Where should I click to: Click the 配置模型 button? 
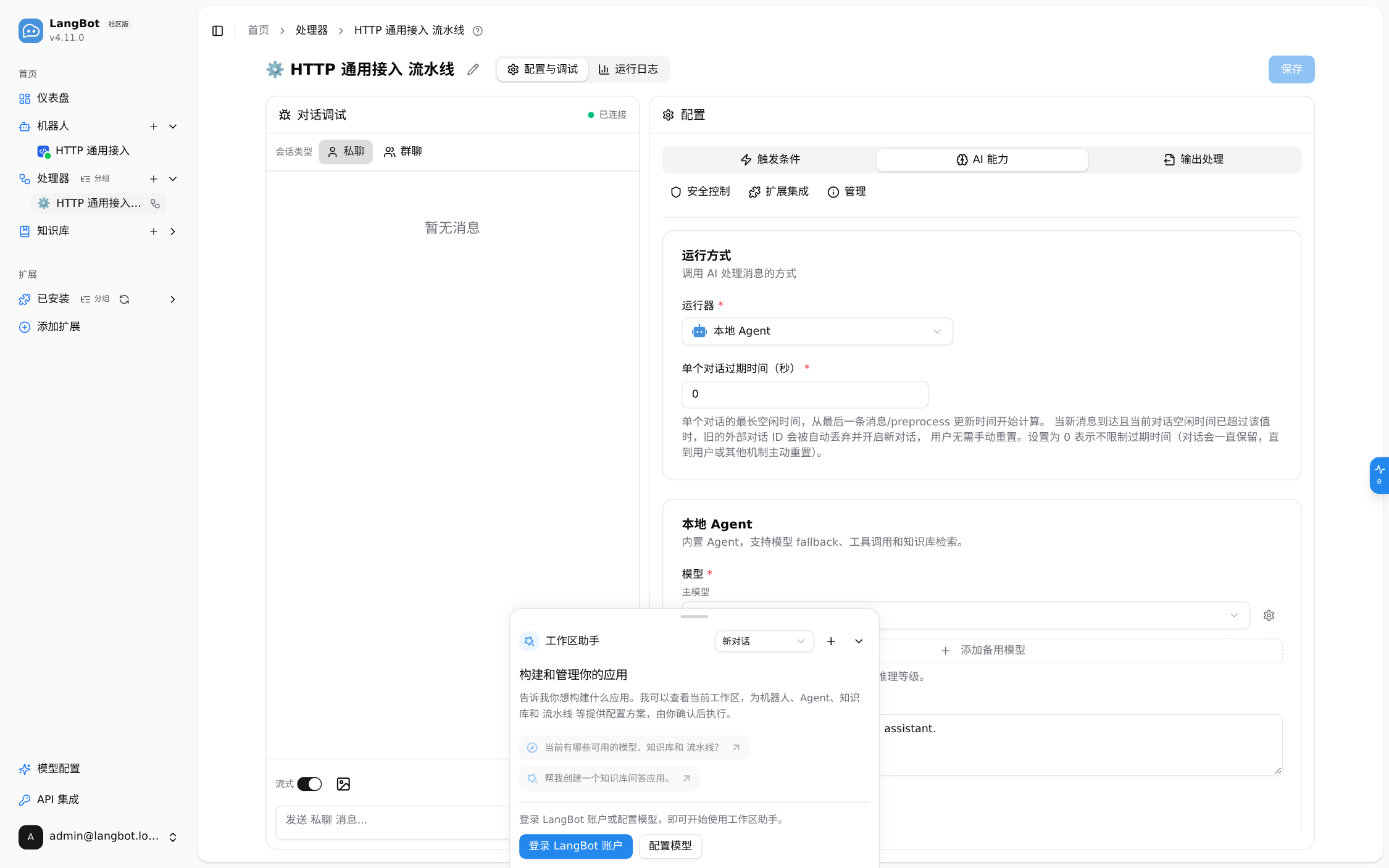pos(670,846)
